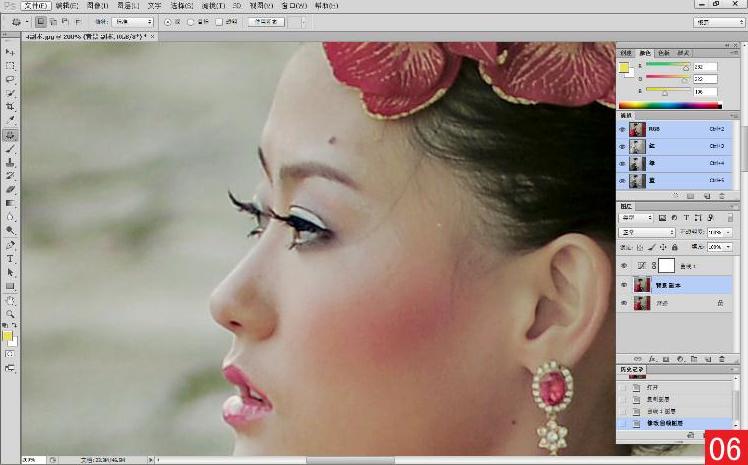
Task: Select the 目标 radio button
Action: tap(191, 22)
